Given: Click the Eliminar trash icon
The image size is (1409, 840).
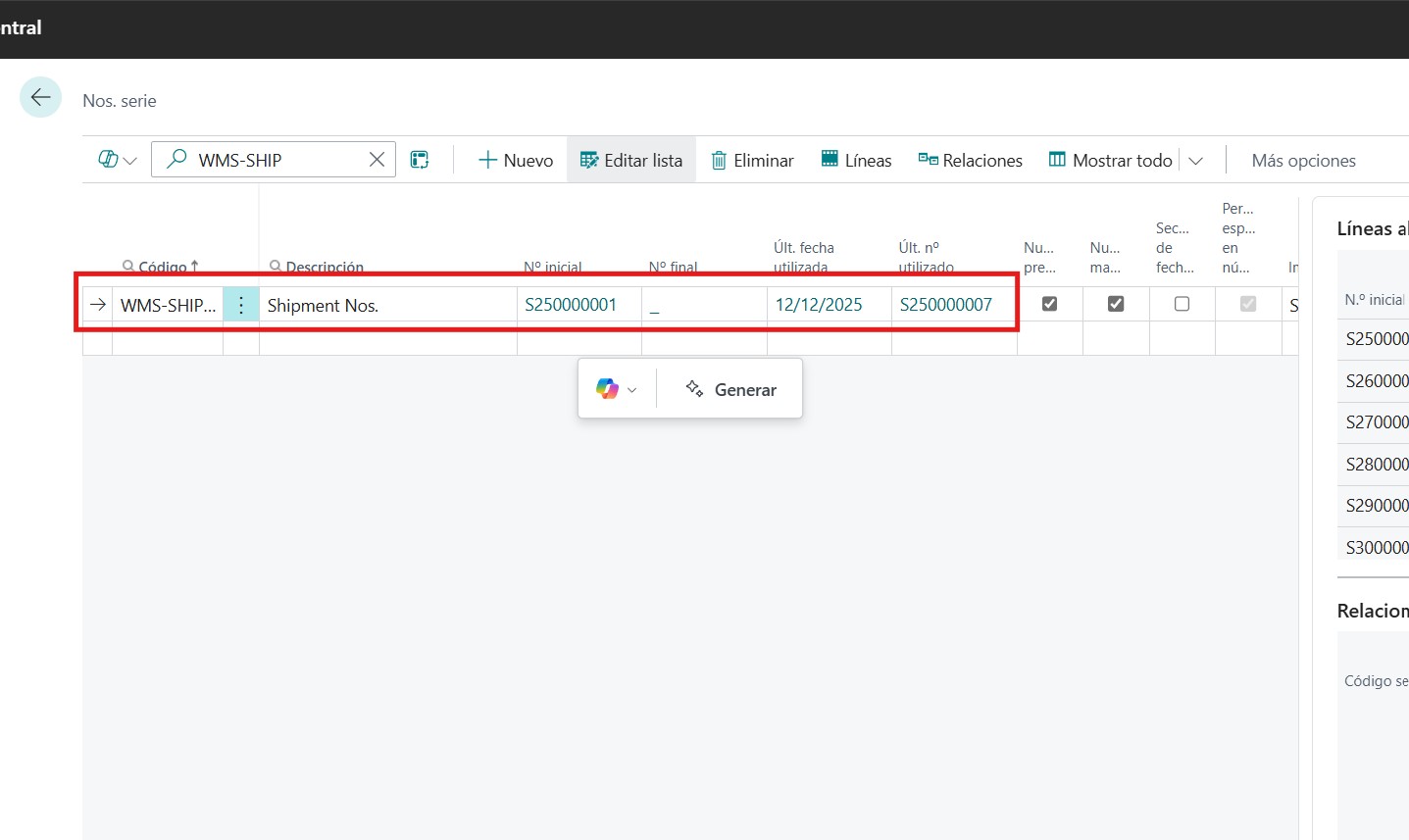Looking at the screenshot, I should pyautogui.click(x=719, y=161).
